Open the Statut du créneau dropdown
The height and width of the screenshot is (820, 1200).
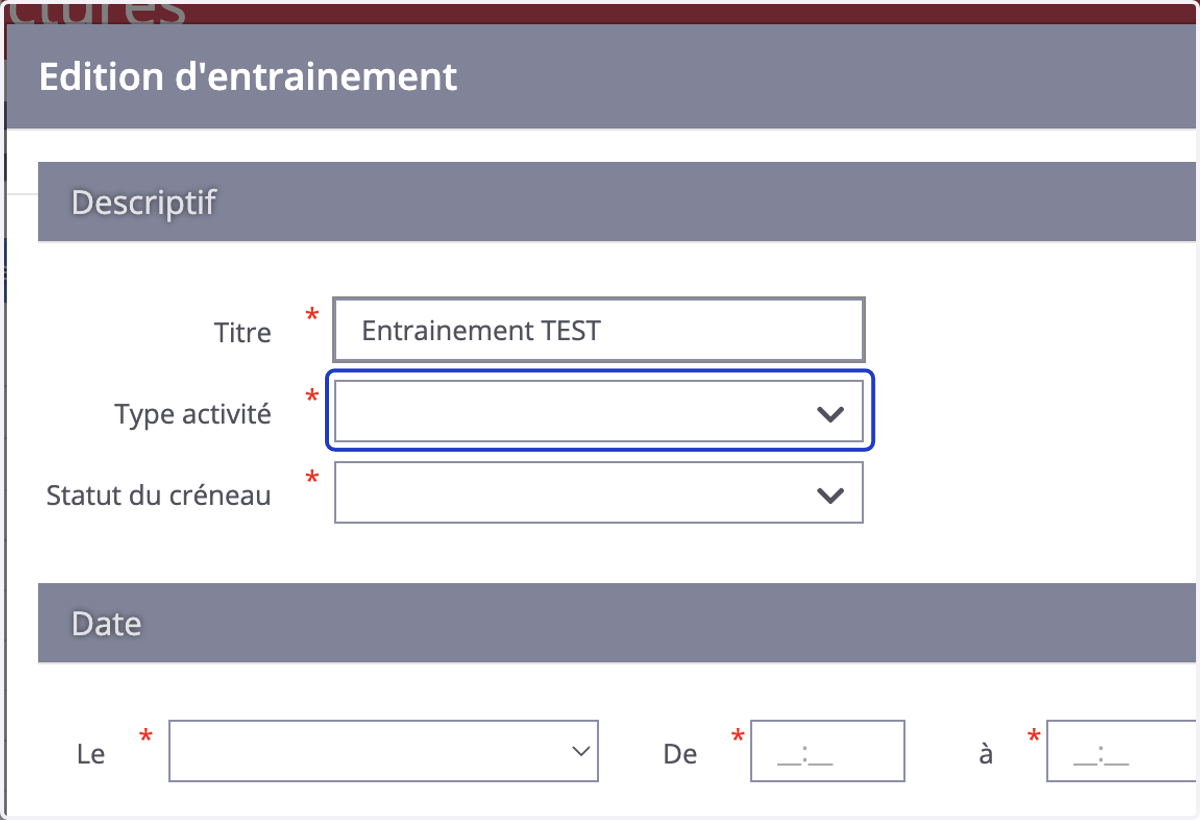(x=598, y=492)
